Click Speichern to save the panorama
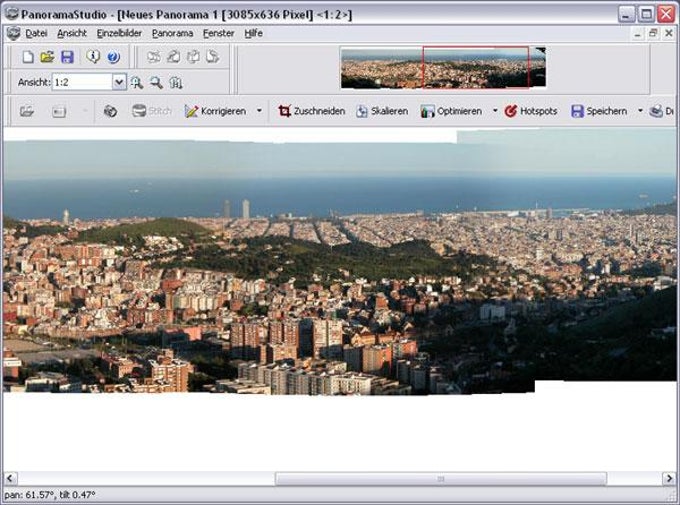This screenshot has width=680, height=505. (599, 111)
